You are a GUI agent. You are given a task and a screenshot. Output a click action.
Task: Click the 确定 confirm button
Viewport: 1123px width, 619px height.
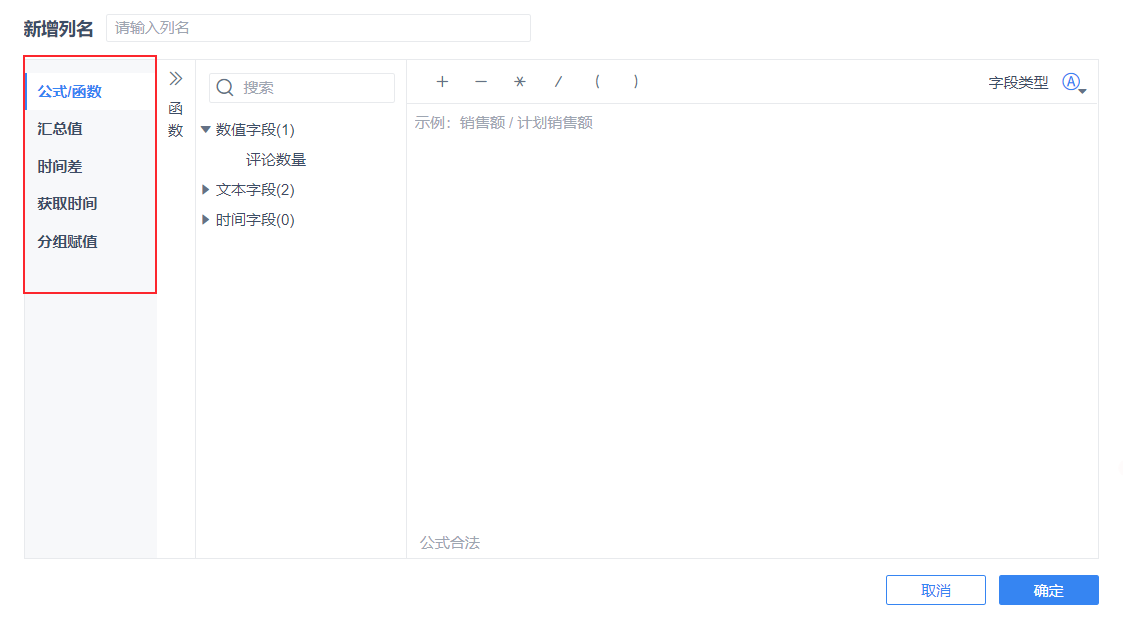click(x=1048, y=590)
